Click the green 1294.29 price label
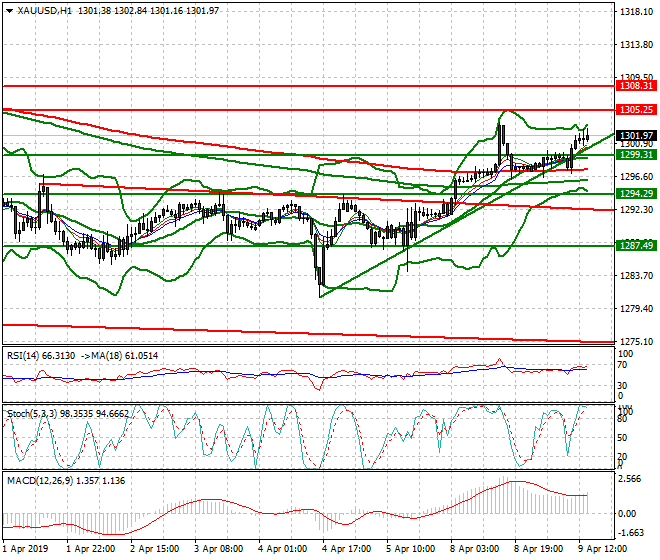Viewport: 660px width, 560px height. [636, 194]
